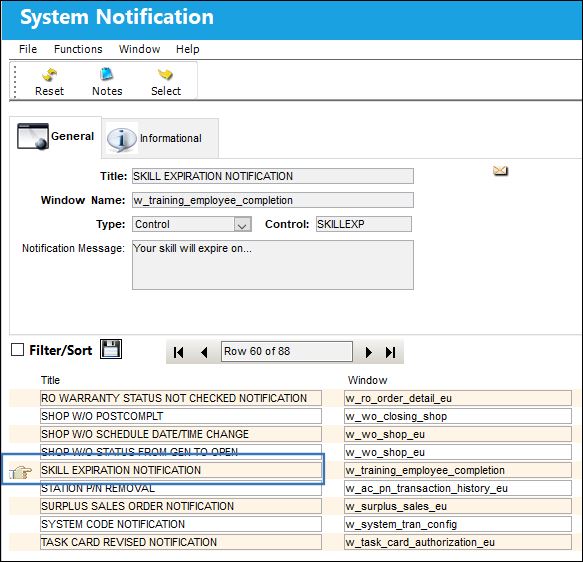The height and width of the screenshot is (562, 583).
Task: Click the w_system_tran_config window cell
Action: [458, 524]
